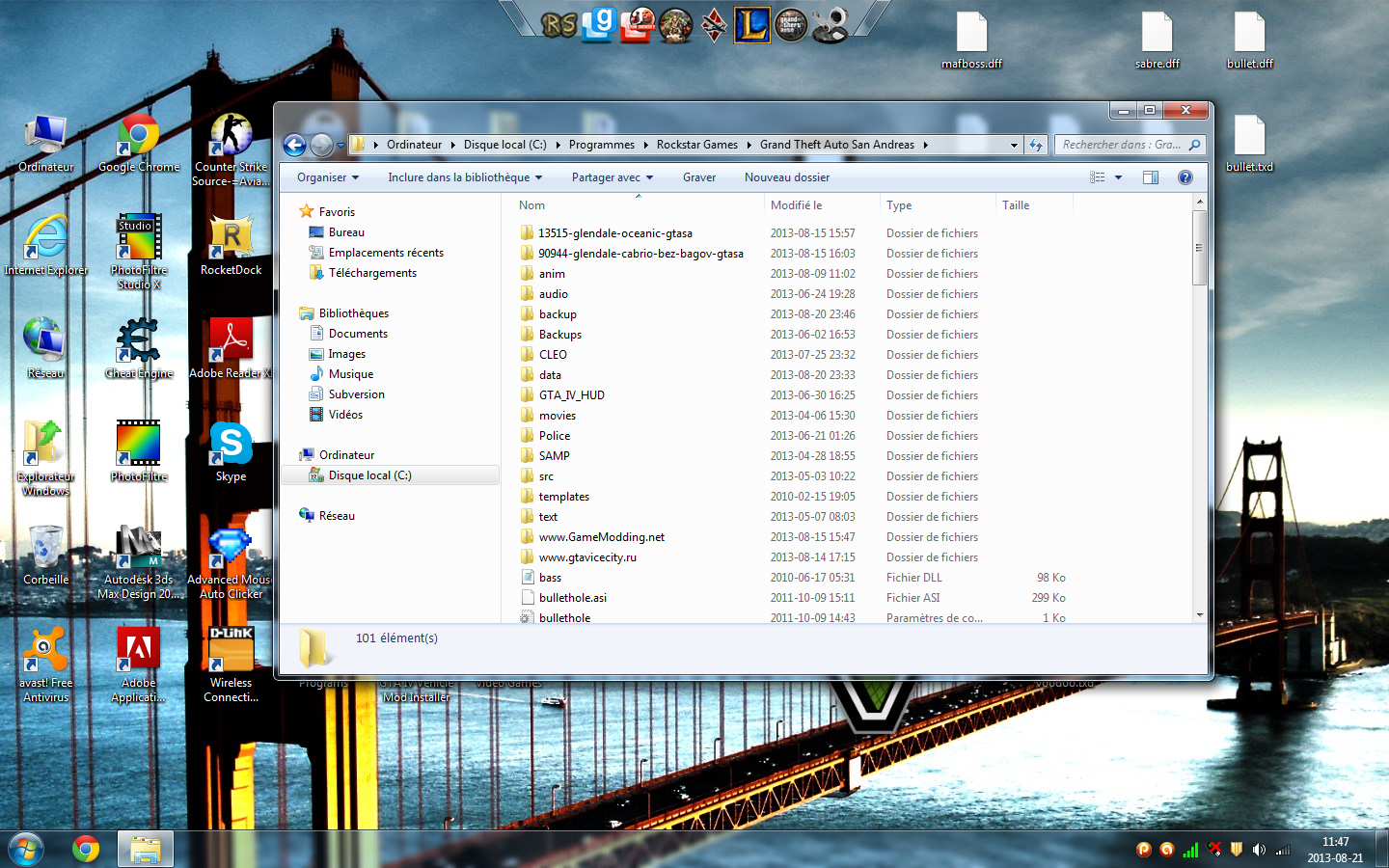The image size is (1389, 868).
Task: Open view options dropdown arrow
Action: pos(1119,177)
